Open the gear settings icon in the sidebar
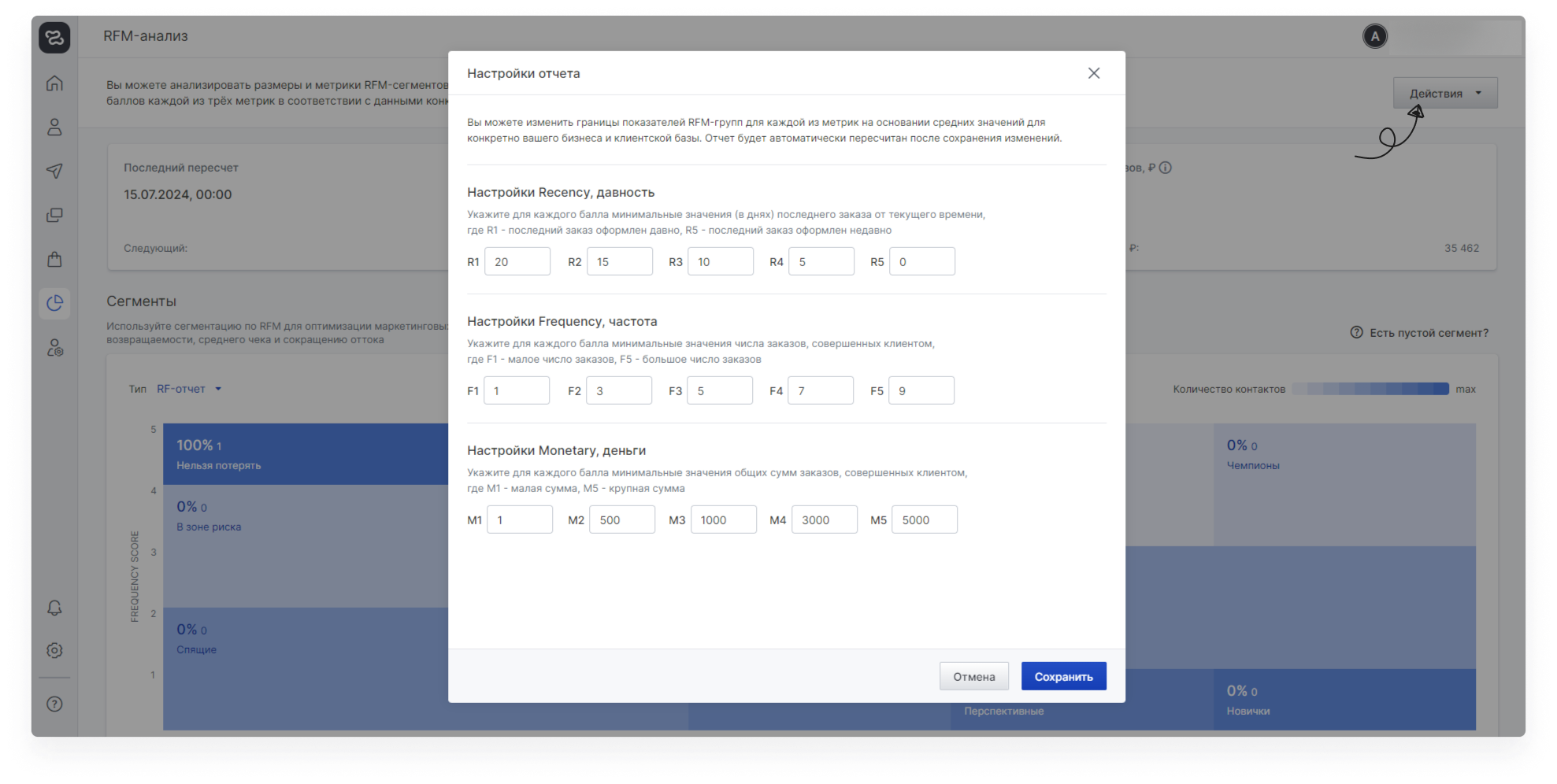The width and height of the screenshot is (1557, 784). 54,650
